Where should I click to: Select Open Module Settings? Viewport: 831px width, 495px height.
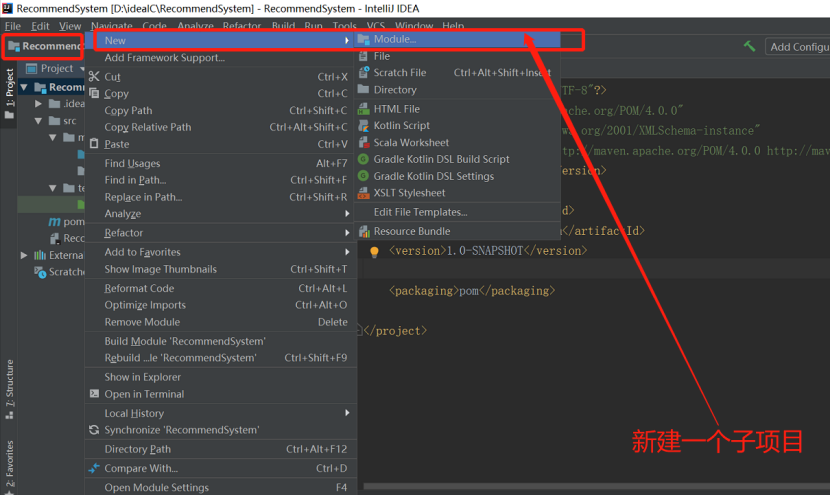click(222, 487)
